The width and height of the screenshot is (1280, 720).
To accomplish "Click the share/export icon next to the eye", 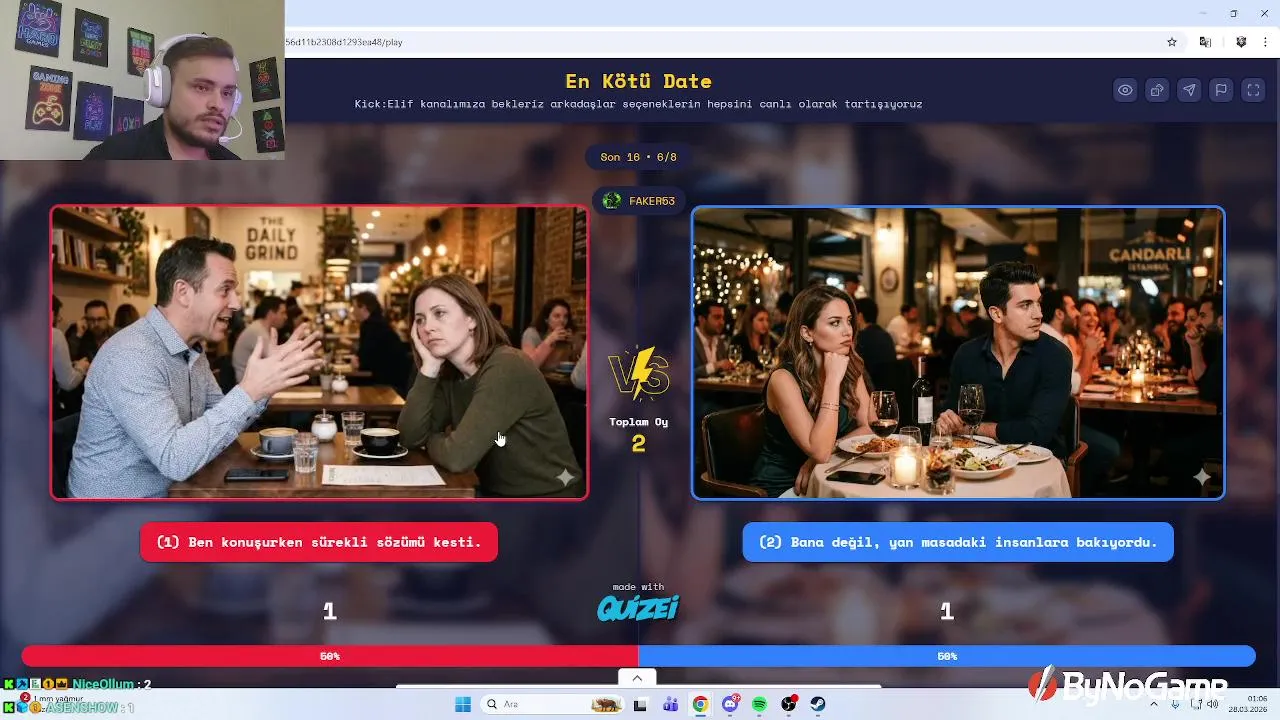I will click(x=1157, y=90).
